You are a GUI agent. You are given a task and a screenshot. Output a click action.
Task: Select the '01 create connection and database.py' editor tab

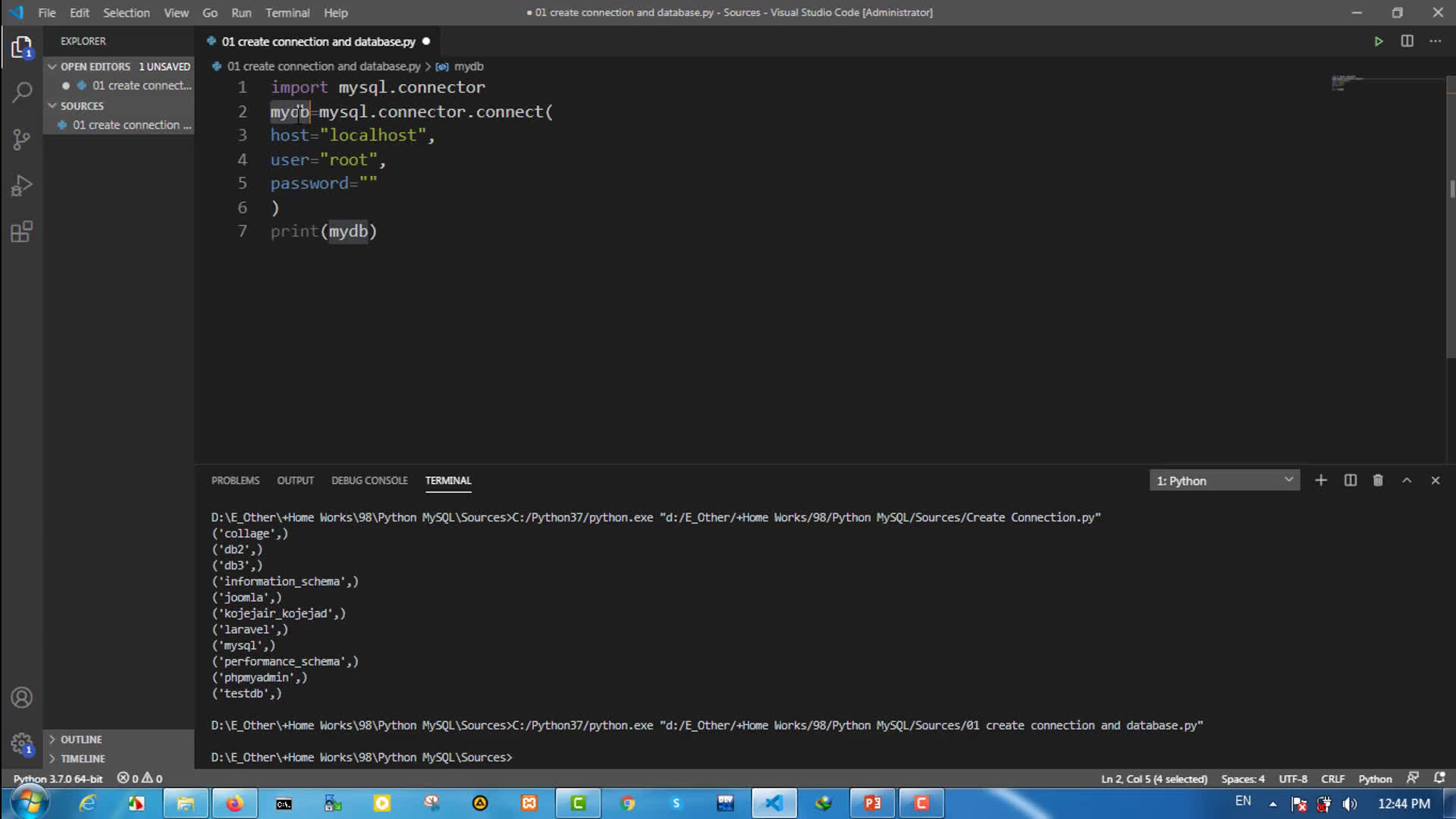[x=318, y=41]
